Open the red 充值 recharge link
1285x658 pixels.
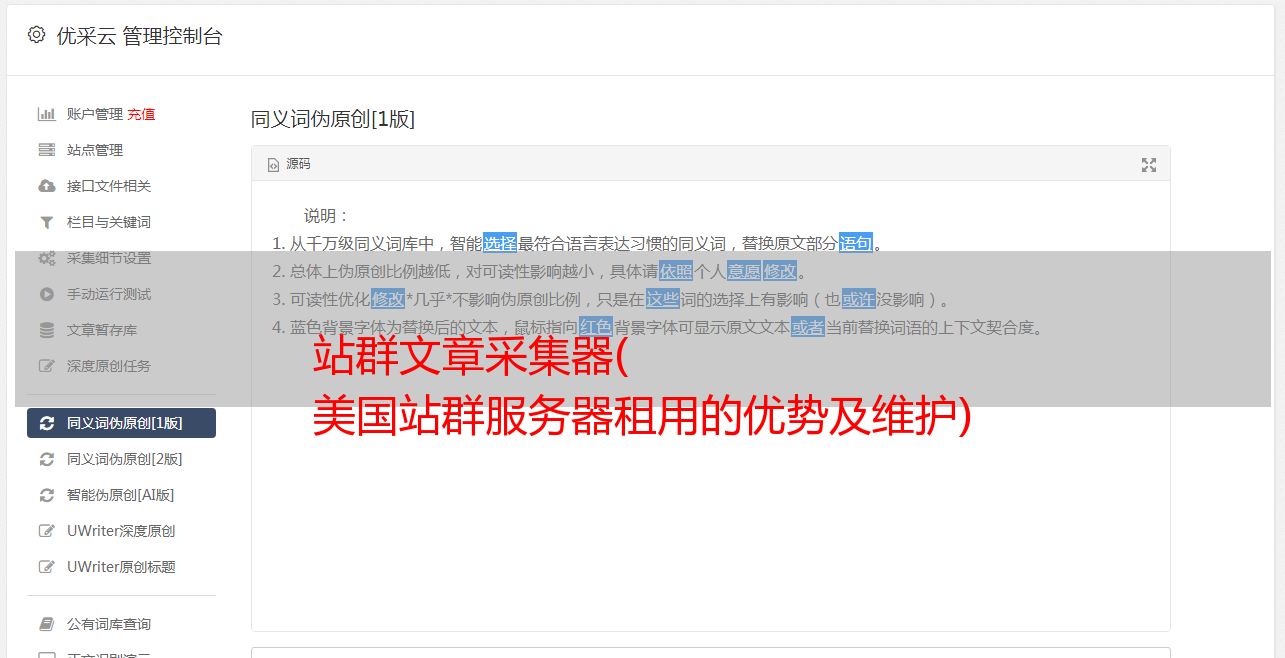tap(141, 114)
